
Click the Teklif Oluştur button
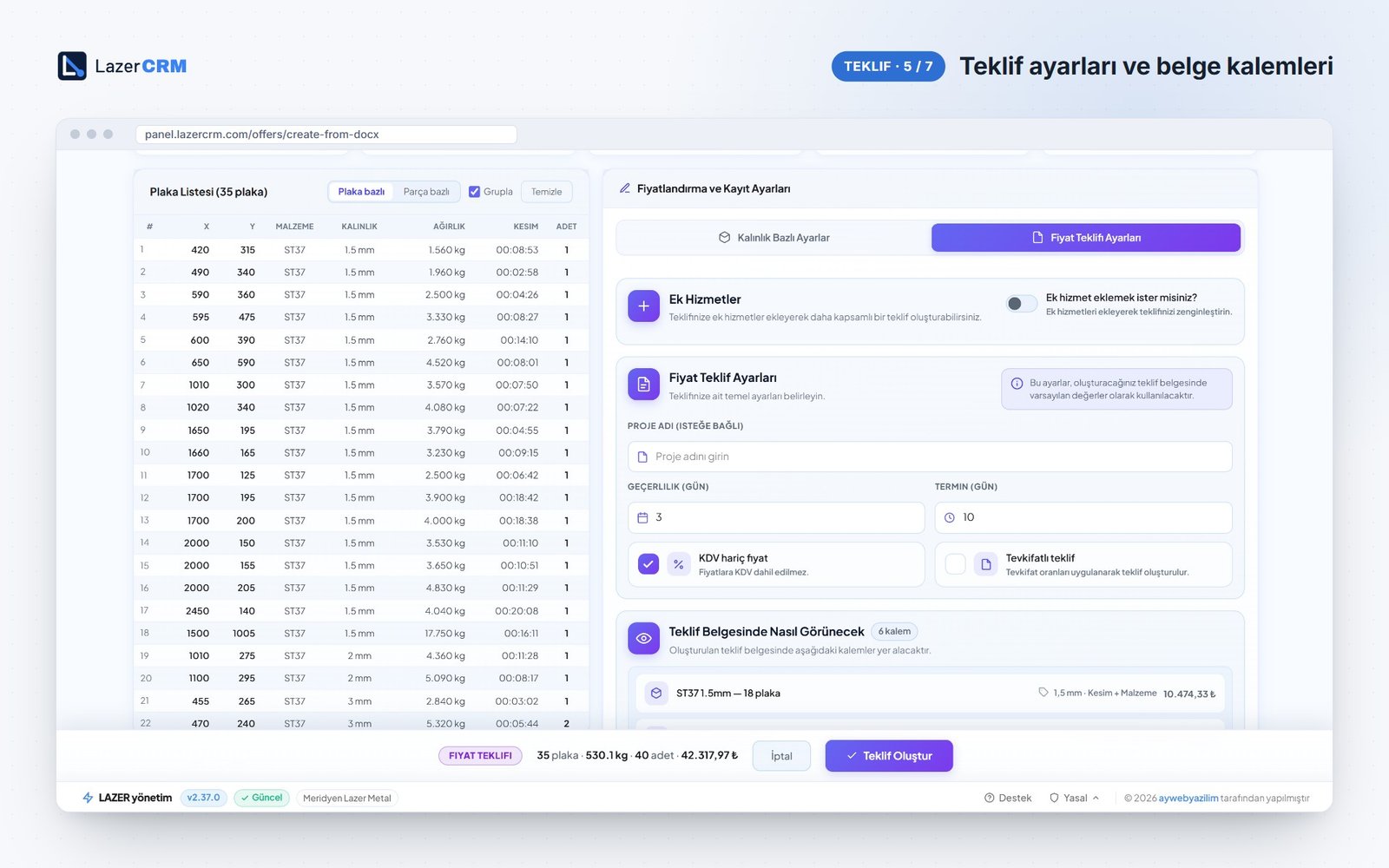tap(889, 756)
